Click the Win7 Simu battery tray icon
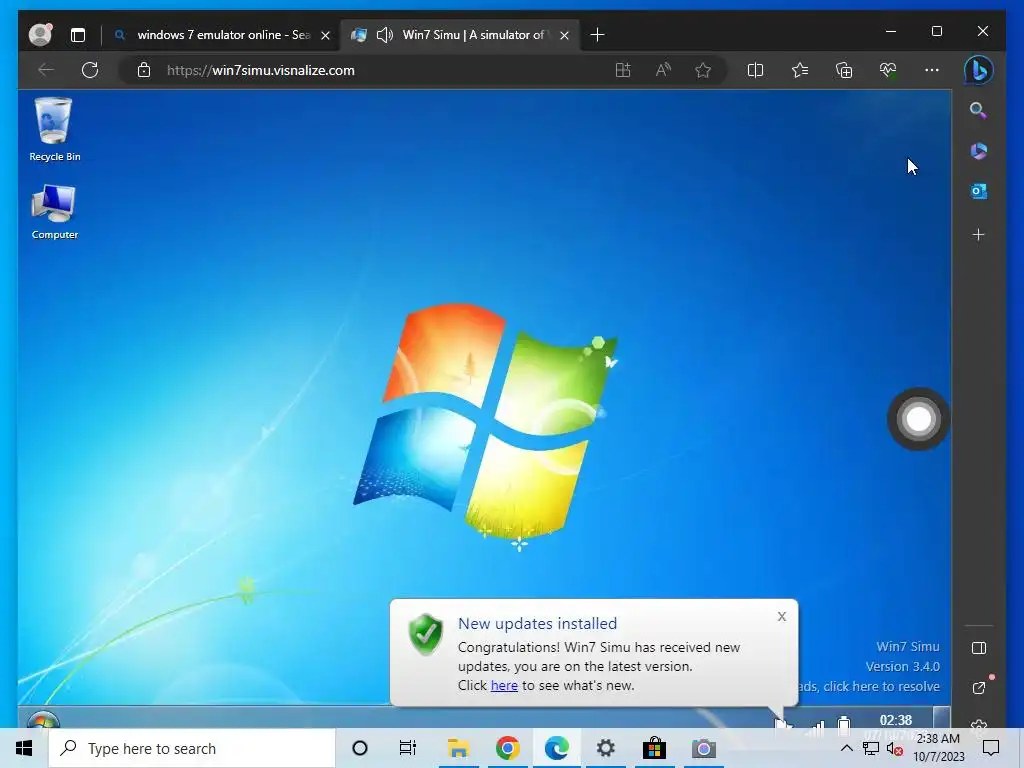This screenshot has width=1024, height=768. pos(844,722)
